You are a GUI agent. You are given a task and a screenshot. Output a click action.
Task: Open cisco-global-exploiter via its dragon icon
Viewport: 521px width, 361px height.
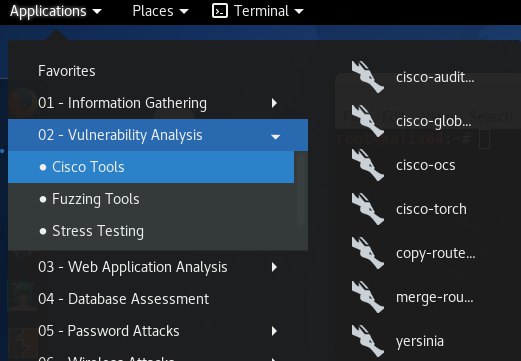click(368, 121)
